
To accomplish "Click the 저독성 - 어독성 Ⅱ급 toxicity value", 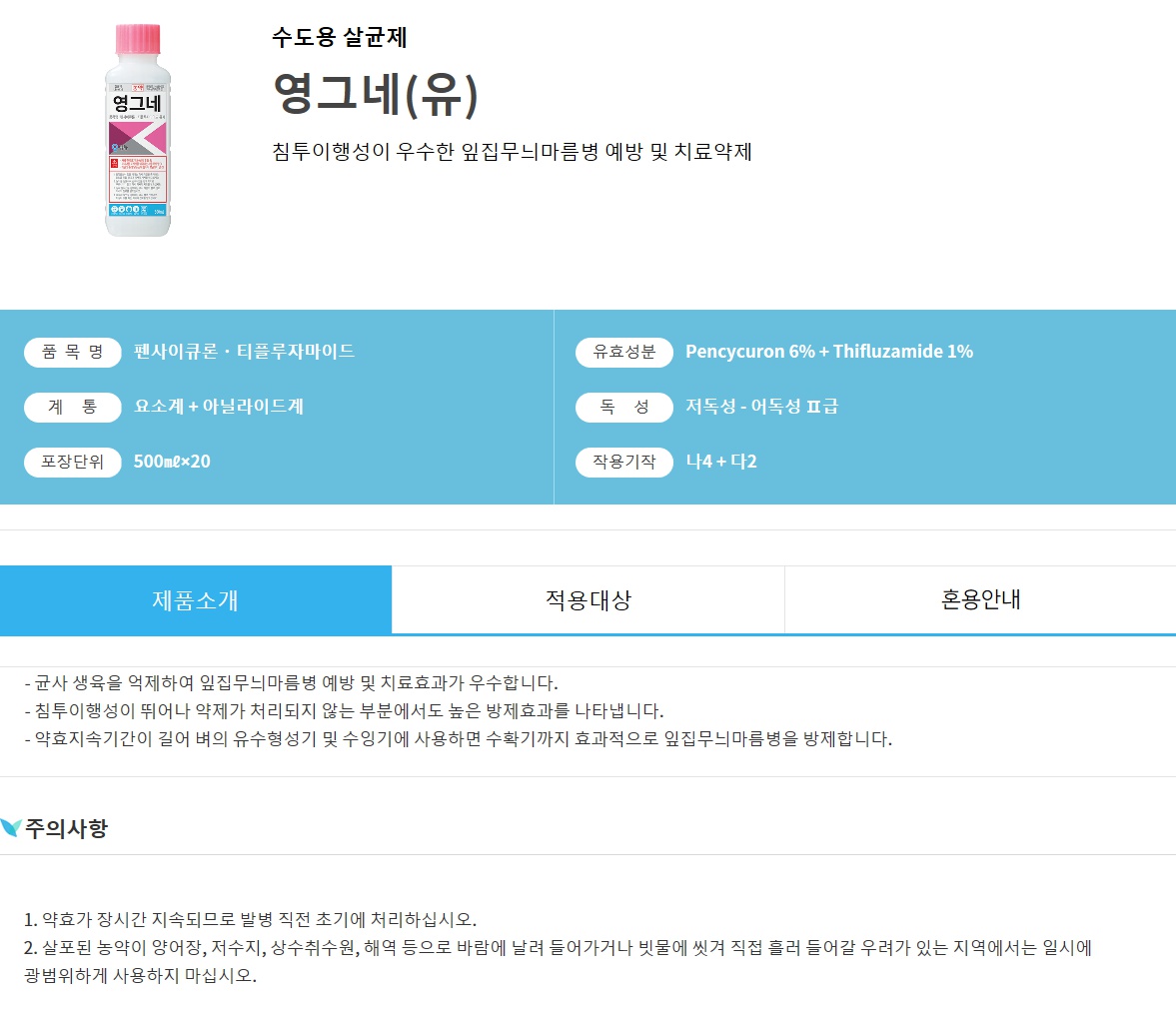I will pos(761,407).
